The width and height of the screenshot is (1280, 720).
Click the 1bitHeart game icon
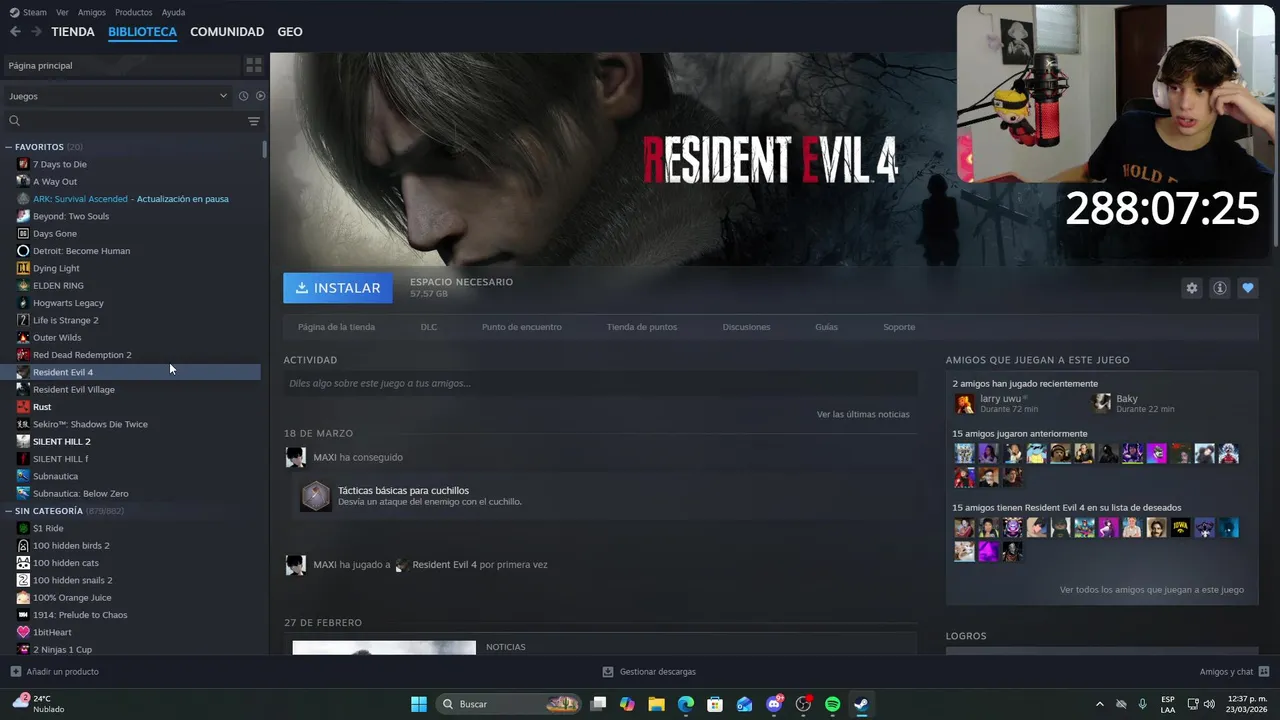[x=23, y=632]
